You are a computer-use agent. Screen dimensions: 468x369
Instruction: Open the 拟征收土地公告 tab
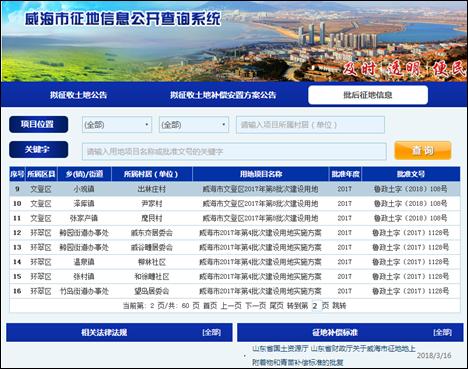pos(79,95)
